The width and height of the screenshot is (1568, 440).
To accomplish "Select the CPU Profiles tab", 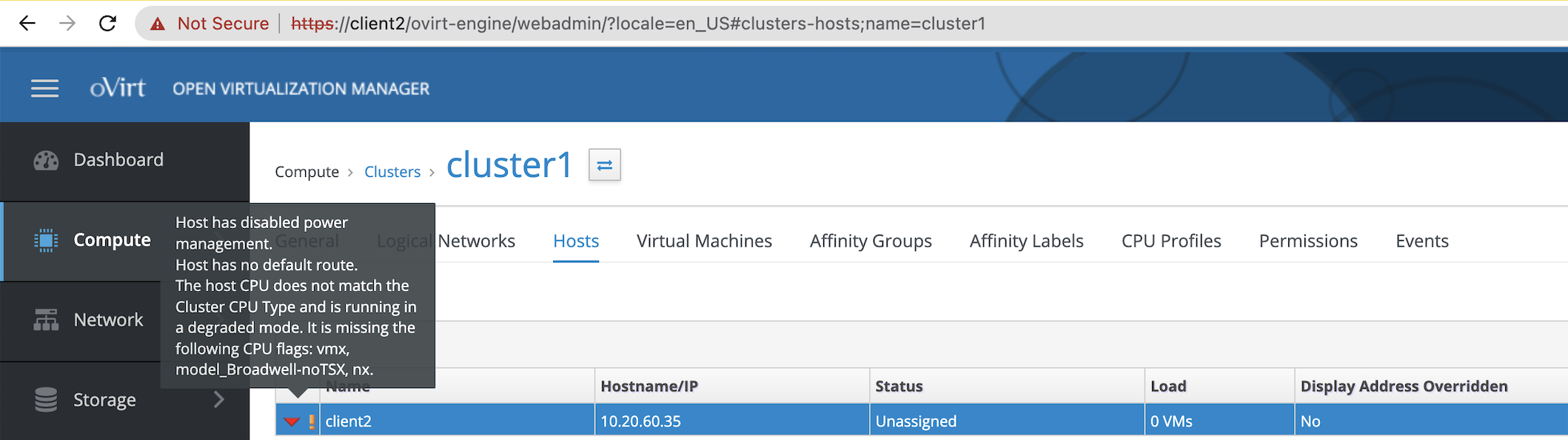I will click(x=1170, y=241).
